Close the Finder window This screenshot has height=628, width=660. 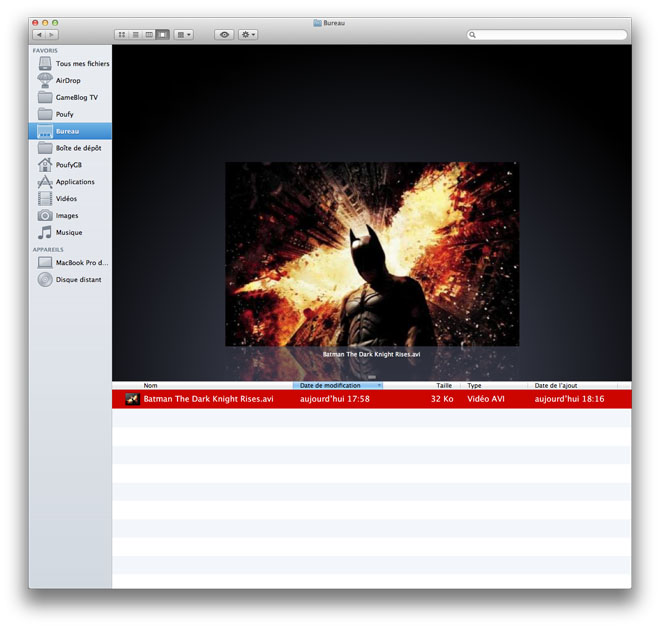[x=35, y=23]
